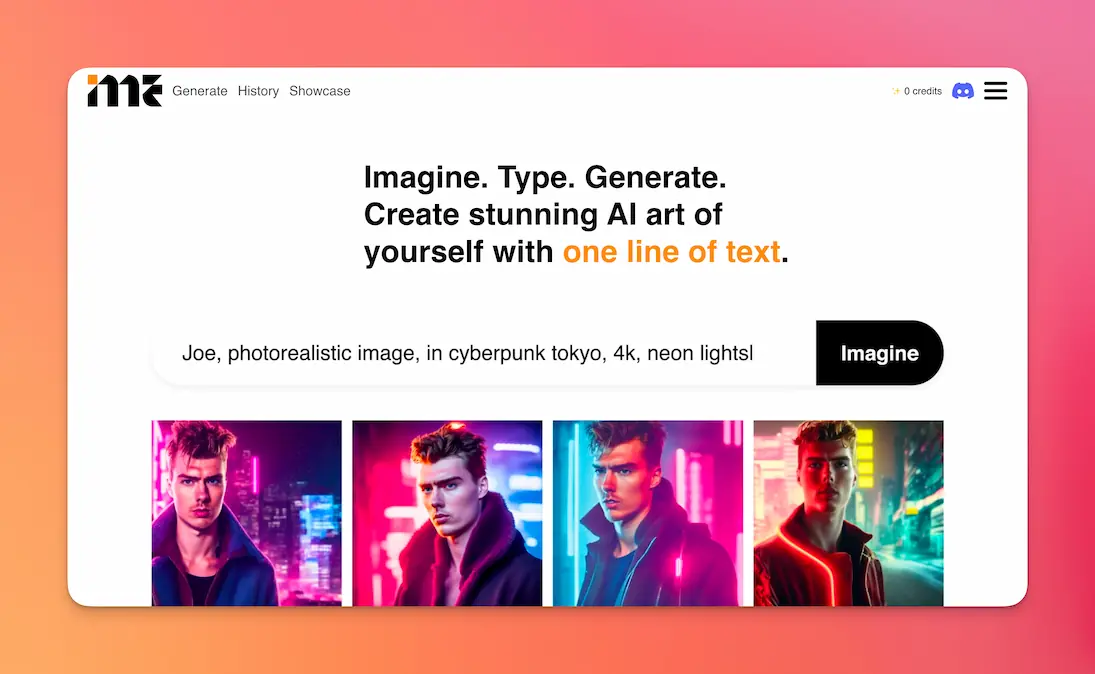Click the sparkle credits icon
Image resolution: width=1095 pixels, height=674 pixels.
[x=896, y=91]
